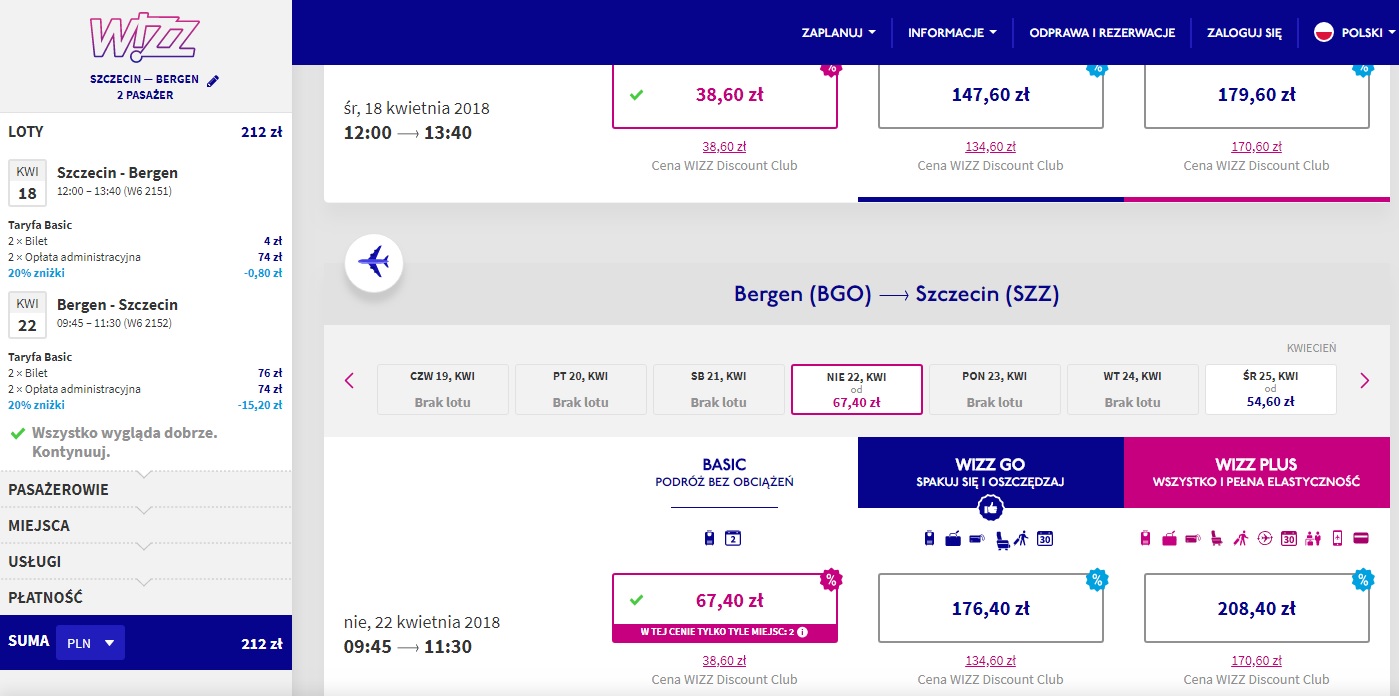Click info icon on limited seats banner

pyautogui.click(x=802, y=632)
